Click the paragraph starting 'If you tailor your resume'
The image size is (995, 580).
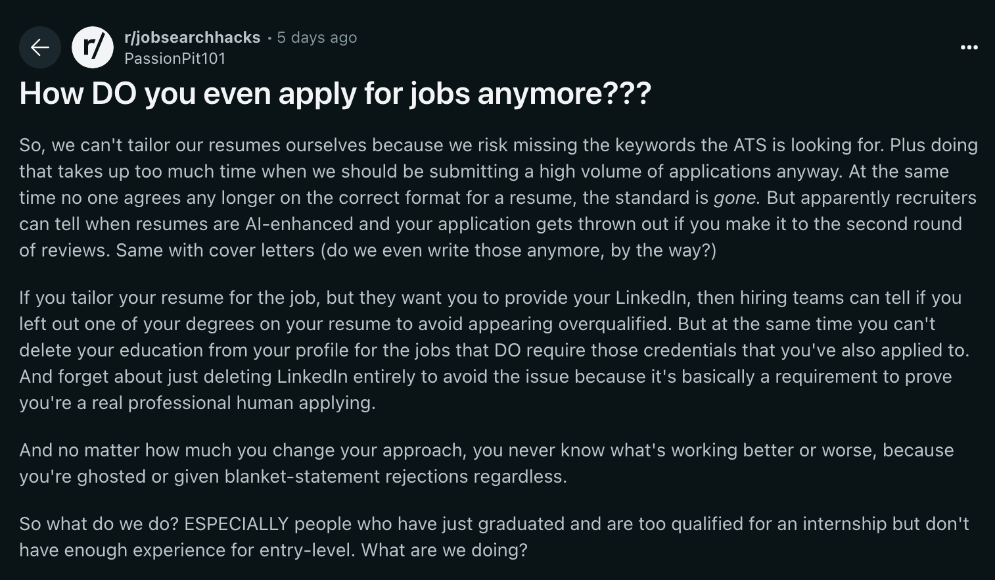(494, 350)
